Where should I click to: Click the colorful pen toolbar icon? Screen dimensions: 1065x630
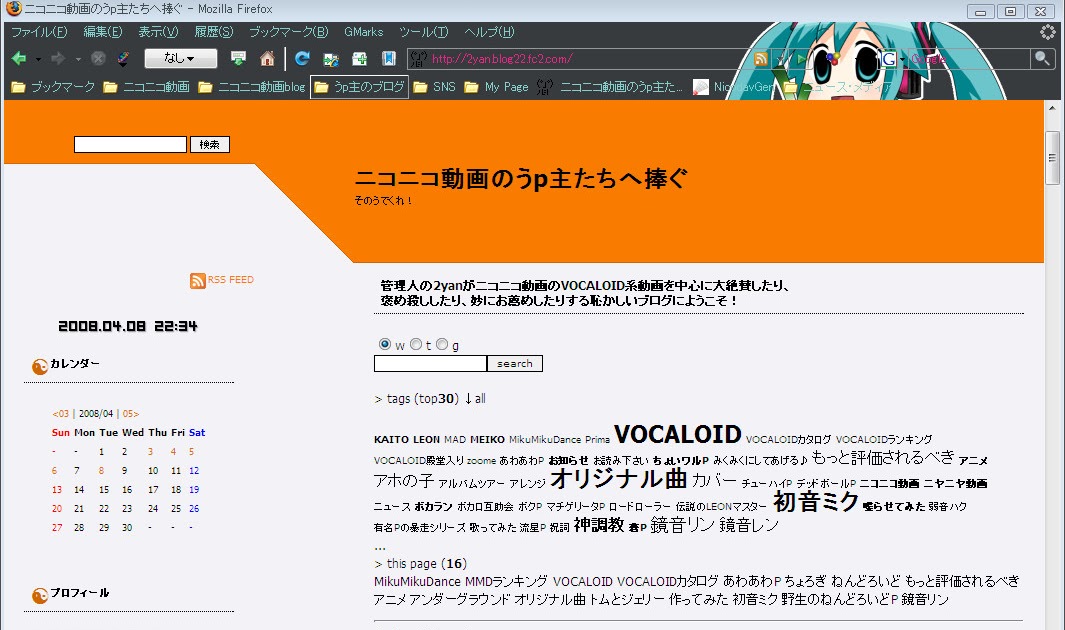click(124, 59)
